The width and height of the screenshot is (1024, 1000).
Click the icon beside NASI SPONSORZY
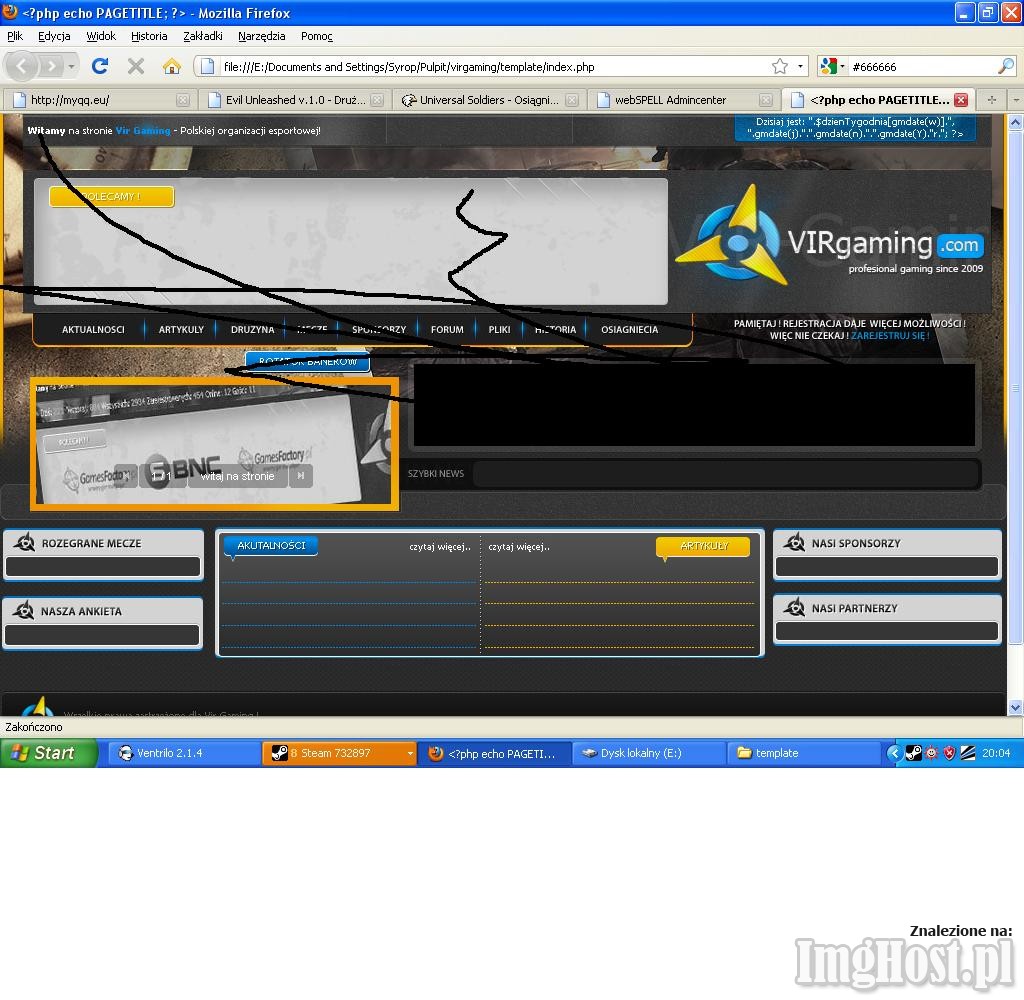tap(794, 542)
